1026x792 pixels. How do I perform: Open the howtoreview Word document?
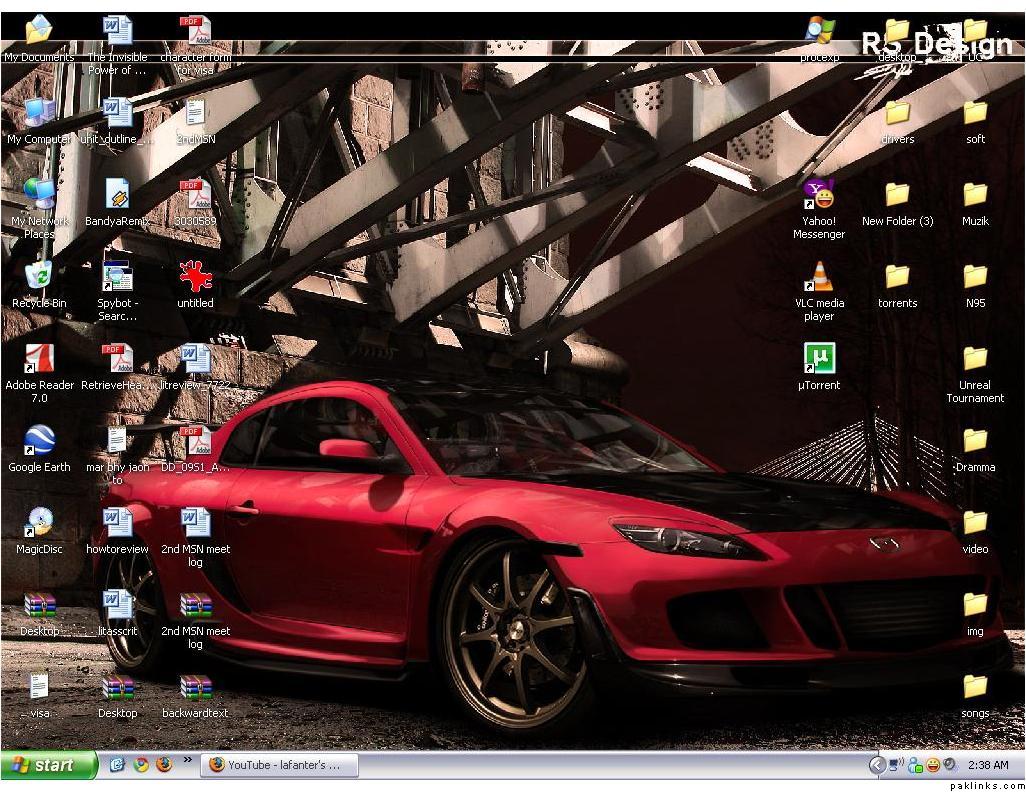(117, 523)
